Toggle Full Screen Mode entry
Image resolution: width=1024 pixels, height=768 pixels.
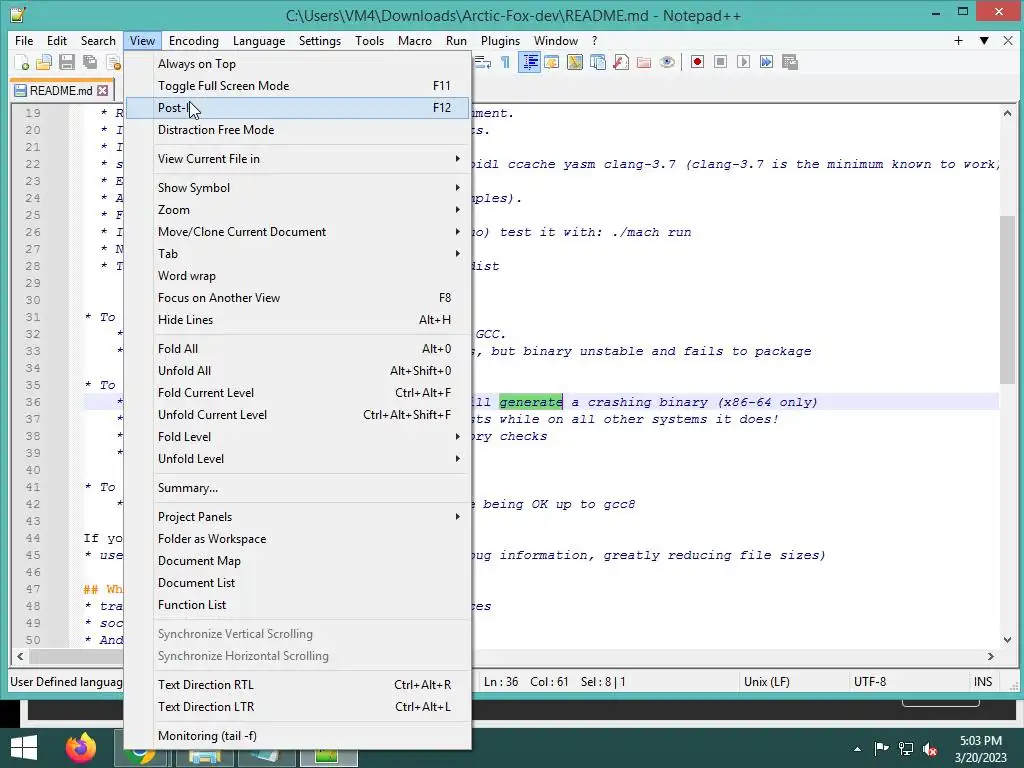[x=298, y=86]
